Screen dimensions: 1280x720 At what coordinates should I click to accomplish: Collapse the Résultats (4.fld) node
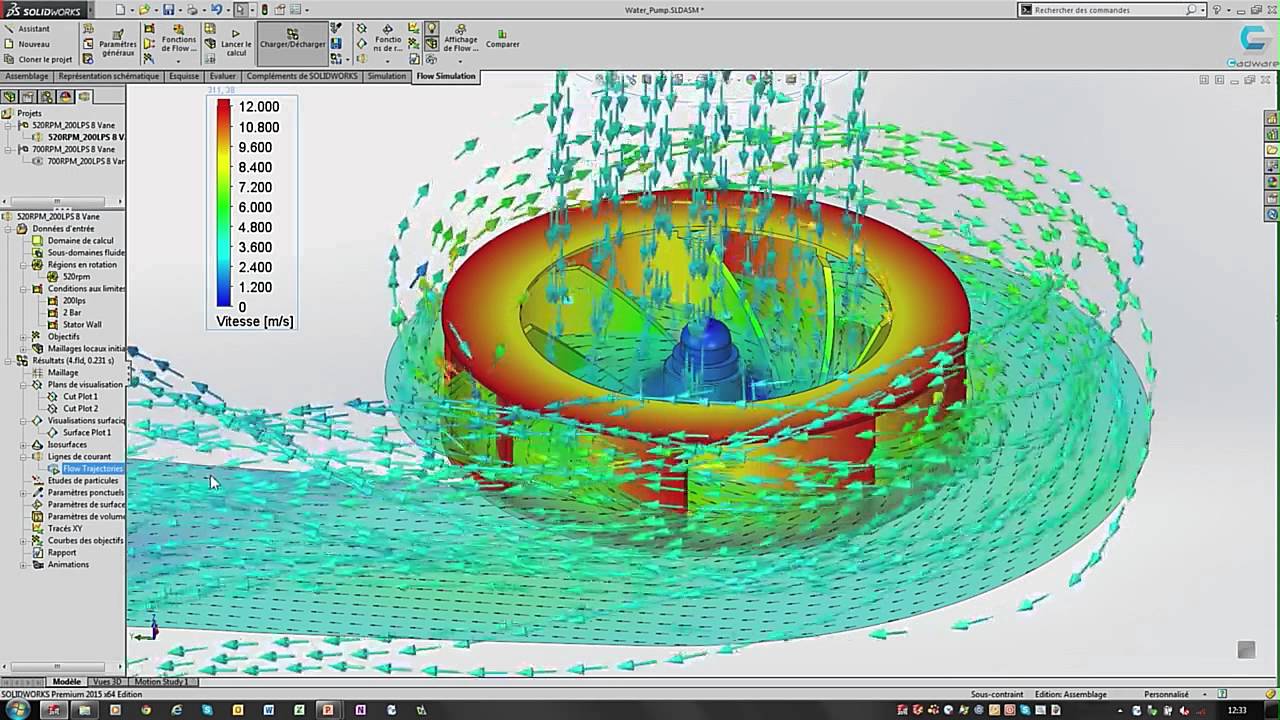click(x=9, y=361)
